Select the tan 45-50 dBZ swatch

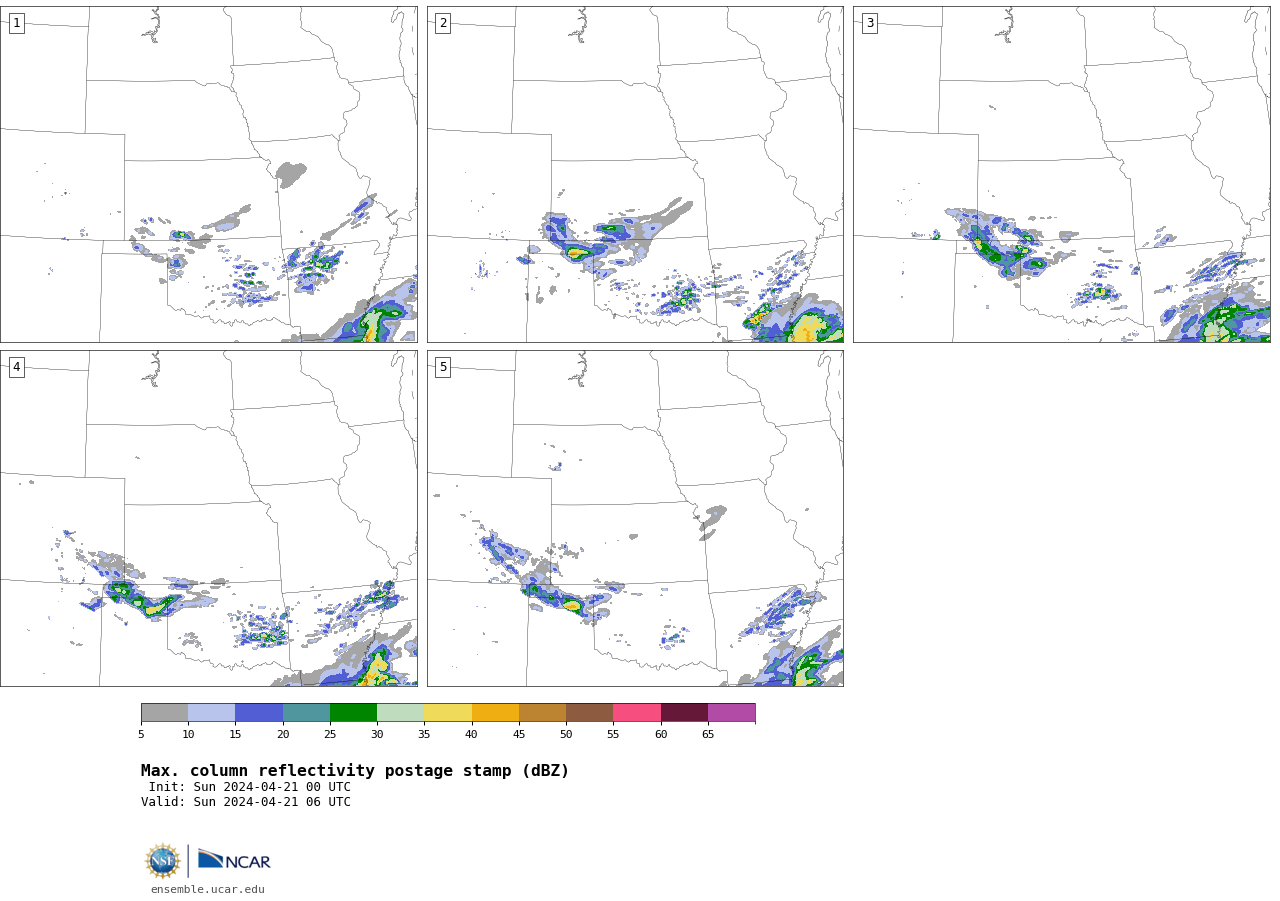[543, 713]
